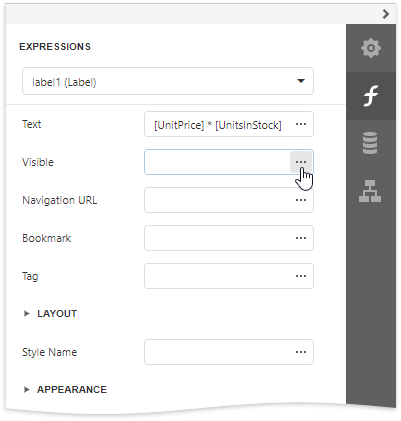Expand the LAYOUT section

(50, 314)
